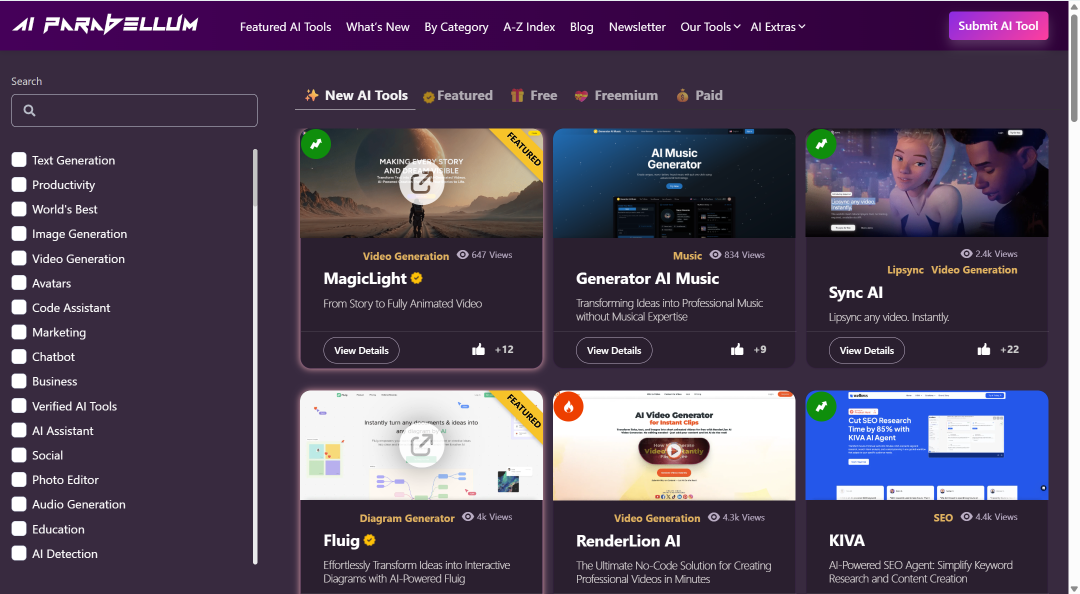Image resolution: width=1080 pixels, height=594 pixels.
Task: Click the FEATURED ribbon on Fluig card
Action: click(x=524, y=410)
